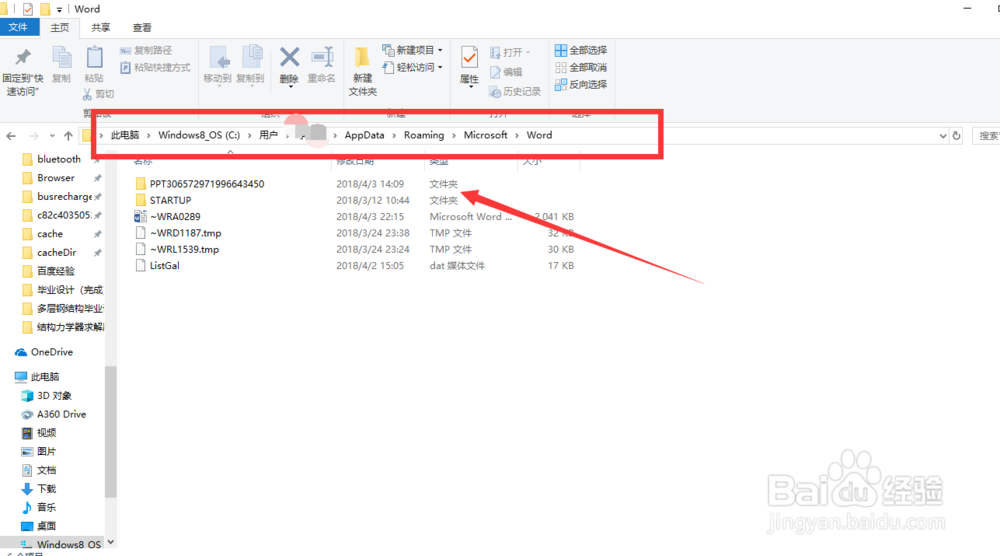Switch to the 主页 (Home) ribbon tab
This screenshot has height=556, width=1000.
point(60,27)
